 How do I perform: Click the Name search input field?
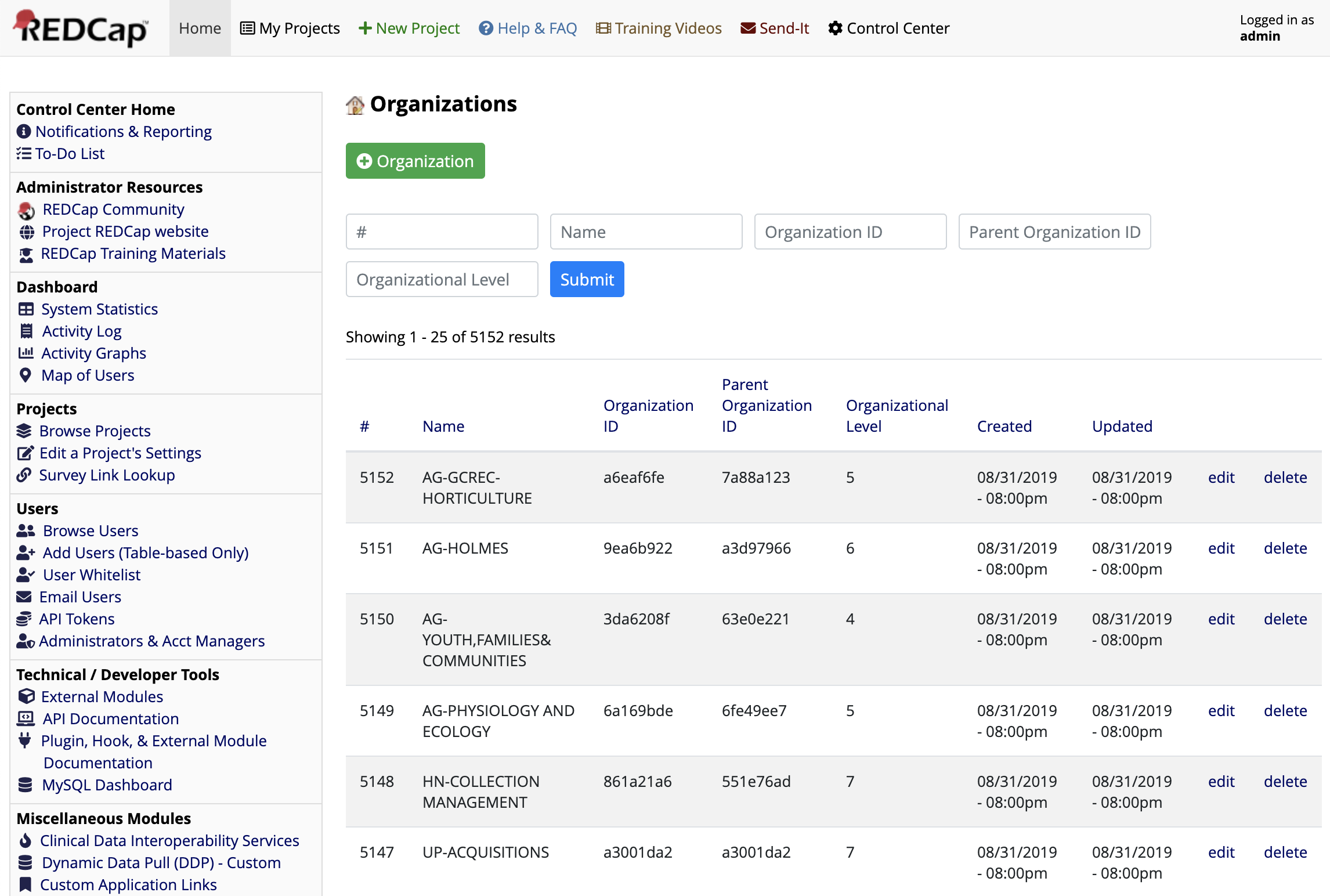(646, 232)
